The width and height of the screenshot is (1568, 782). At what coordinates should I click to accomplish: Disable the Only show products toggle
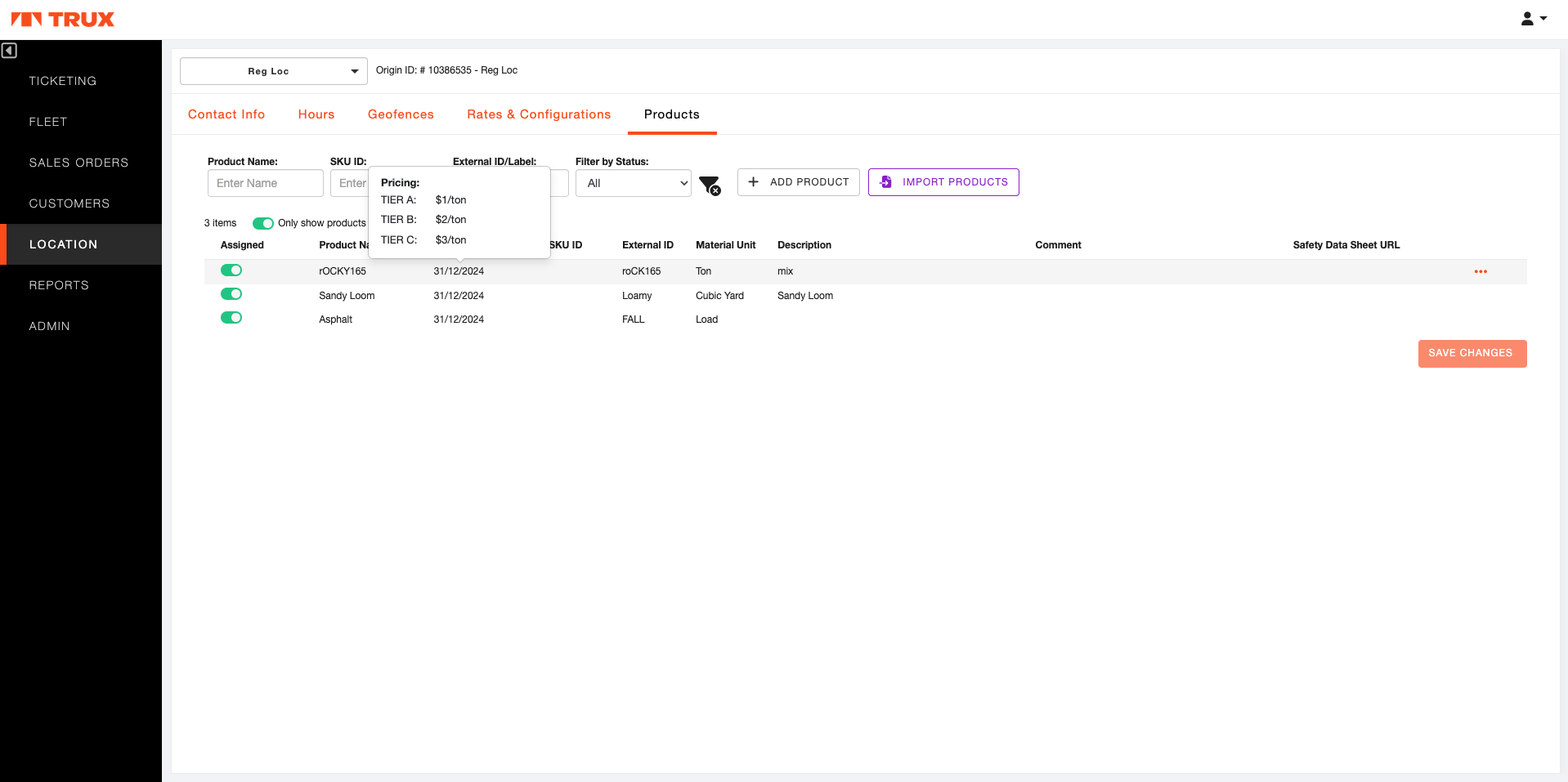(x=263, y=223)
